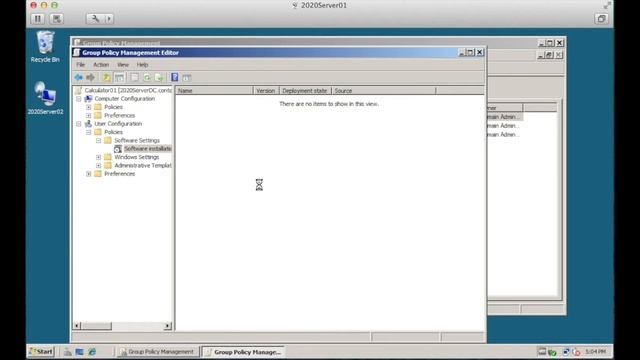Screen dimensions: 640x360
Task: Click the Forward arrow in the editor toolbar
Action: [x=90, y=78]
